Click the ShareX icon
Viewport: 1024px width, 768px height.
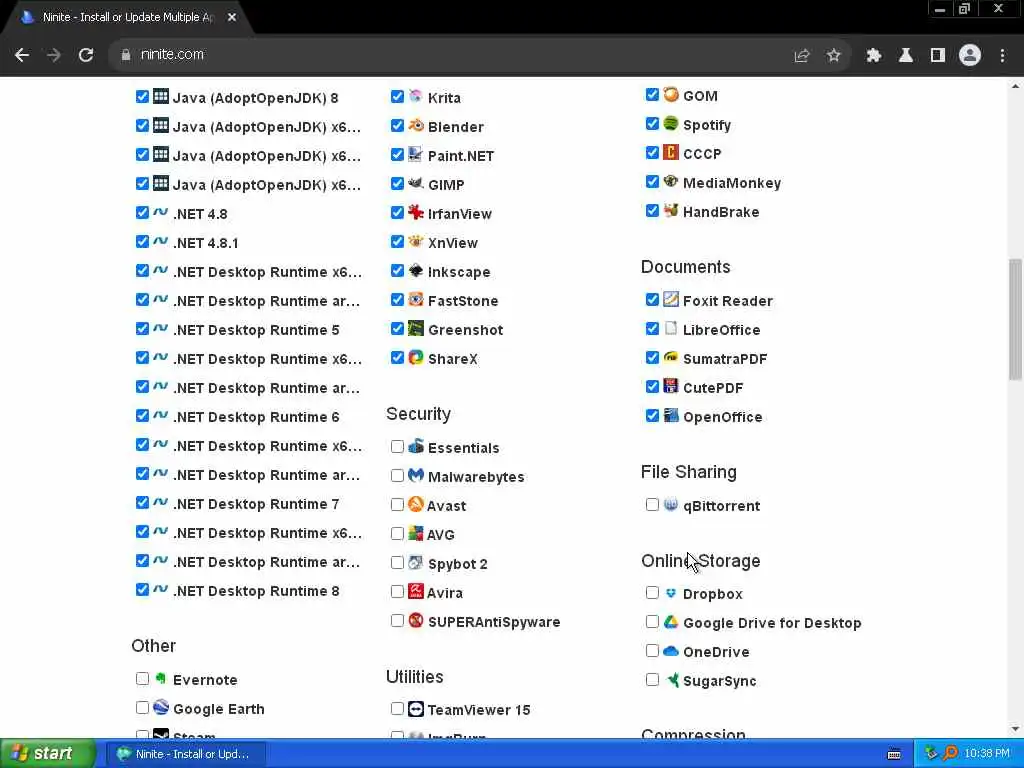[415, 357]
